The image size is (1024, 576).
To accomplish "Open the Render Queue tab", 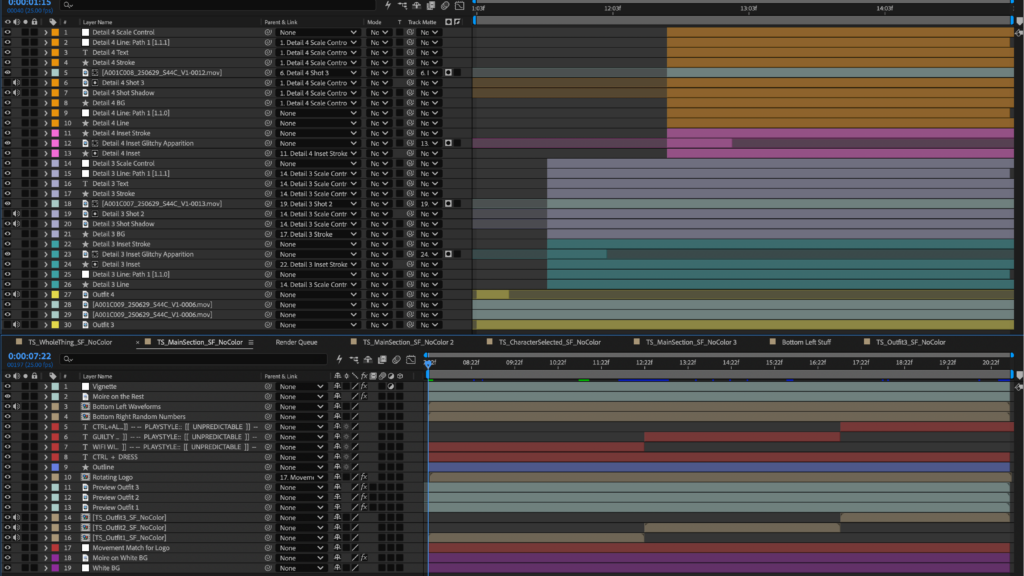I will point(296,342).
